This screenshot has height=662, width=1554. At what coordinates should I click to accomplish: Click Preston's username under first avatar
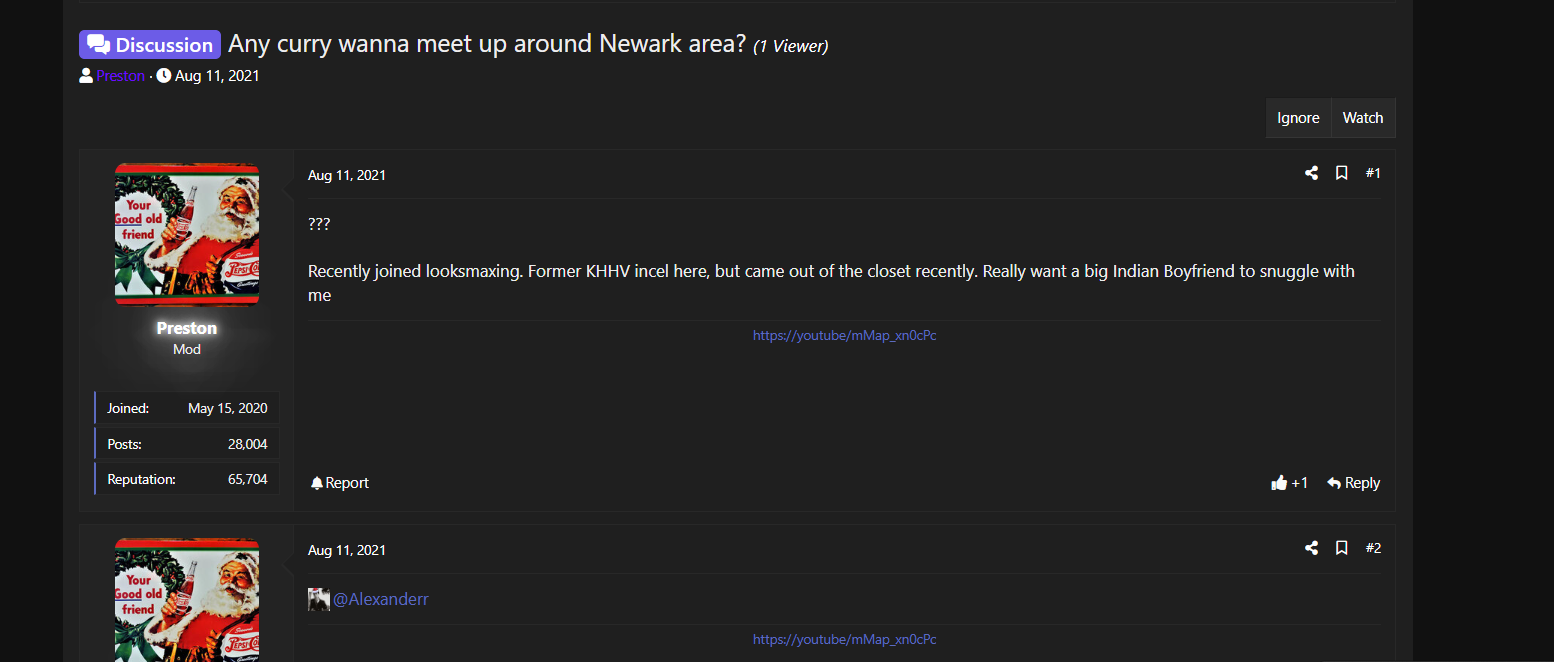tap(187, 328)
